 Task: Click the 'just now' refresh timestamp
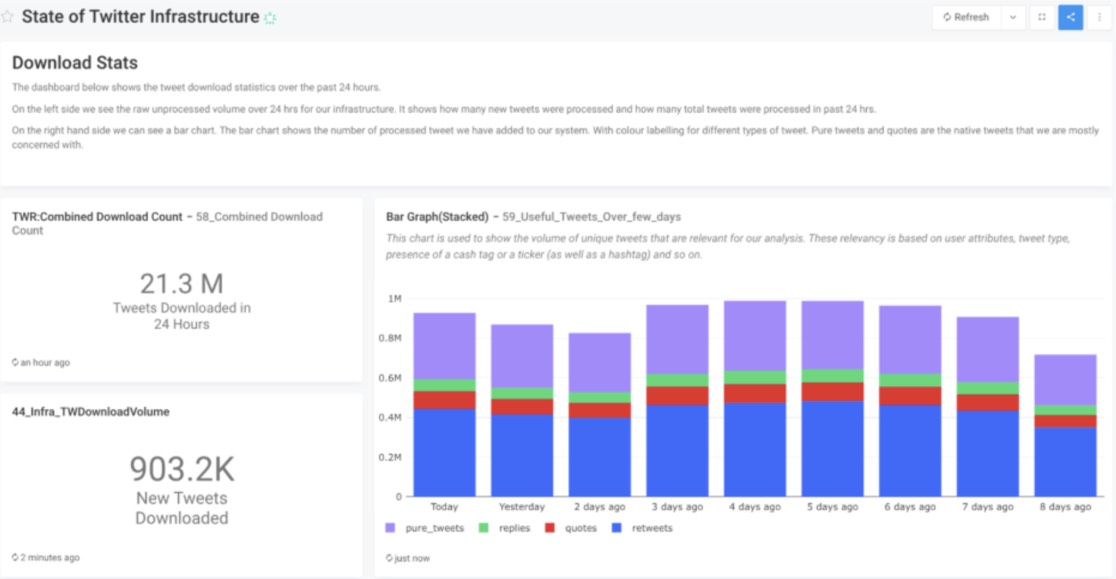(408, 558)
